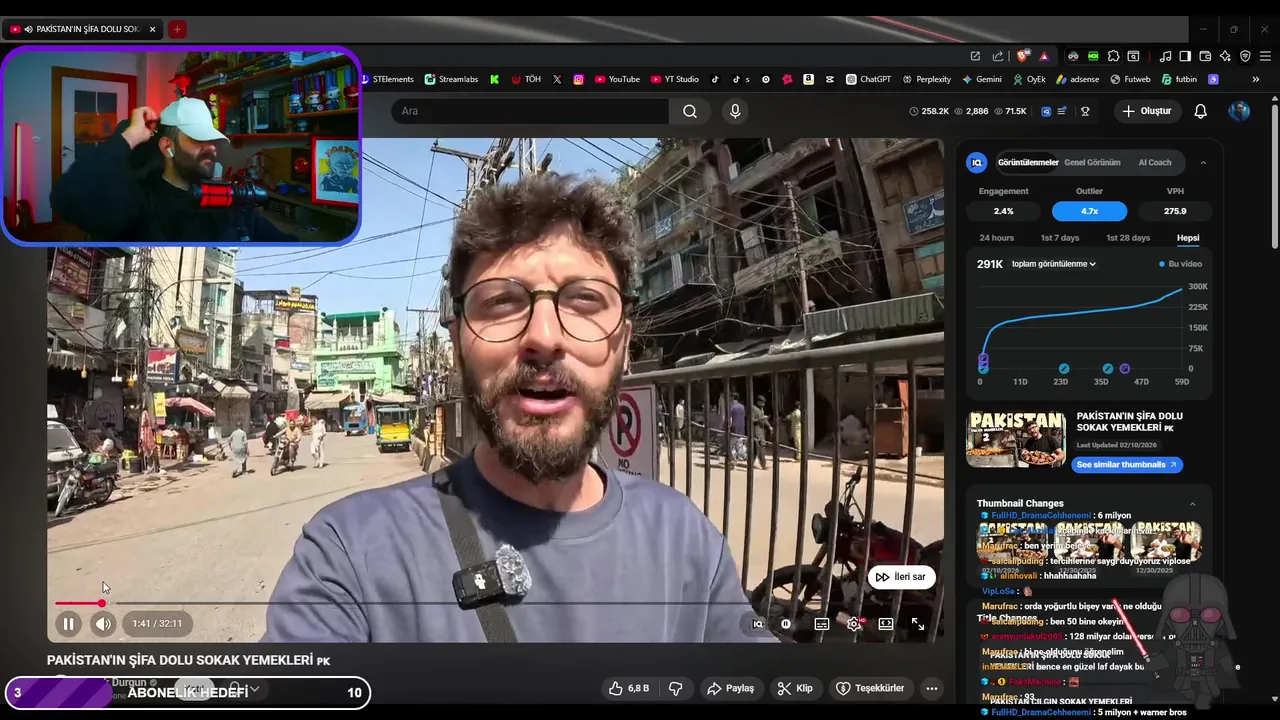Open the notifications bell
Image resolution: width=1280 pixels, height=720 pixels.
[x=1201, y=111]
